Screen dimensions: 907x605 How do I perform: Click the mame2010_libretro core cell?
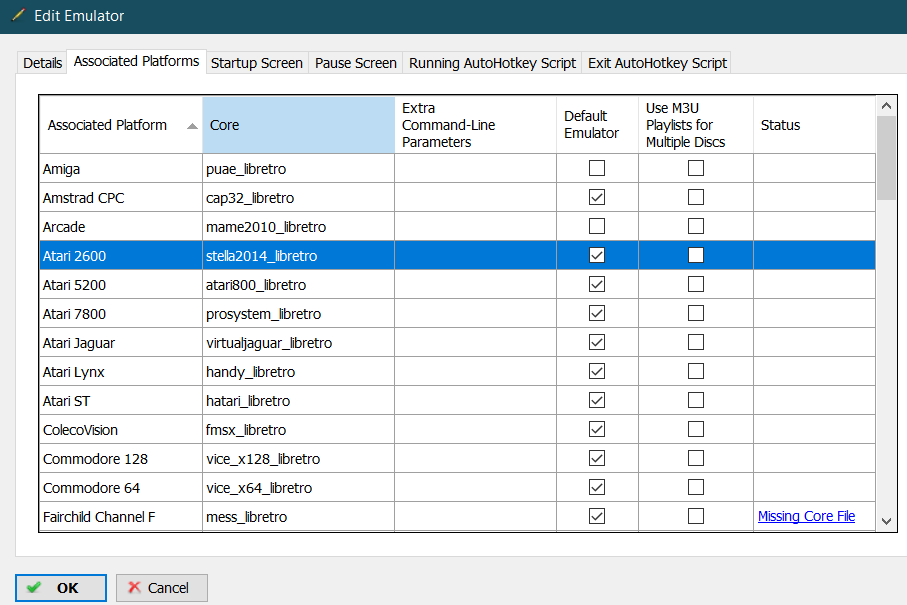click(298, 226)
